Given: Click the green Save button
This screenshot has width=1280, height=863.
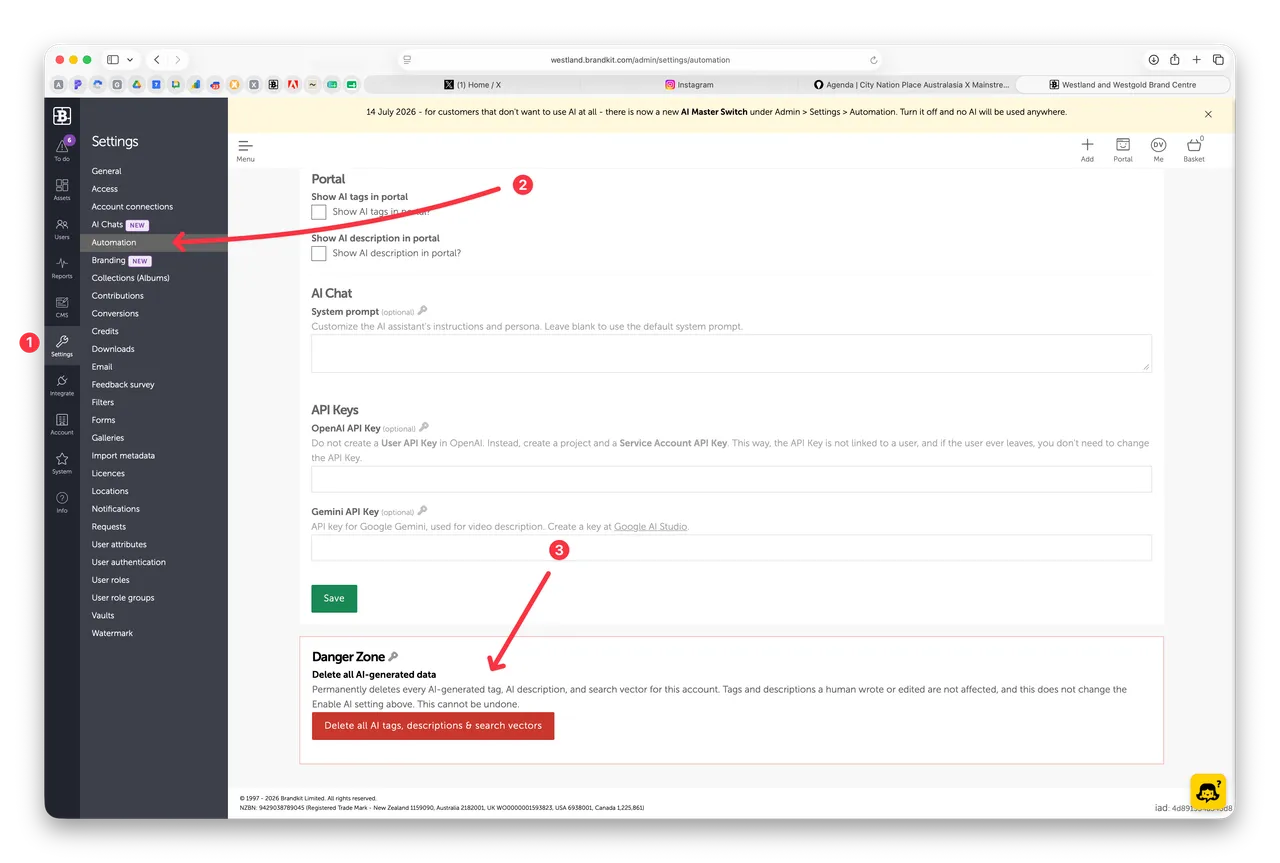Looking at the screenshot, I should click(x=334, y=598).
